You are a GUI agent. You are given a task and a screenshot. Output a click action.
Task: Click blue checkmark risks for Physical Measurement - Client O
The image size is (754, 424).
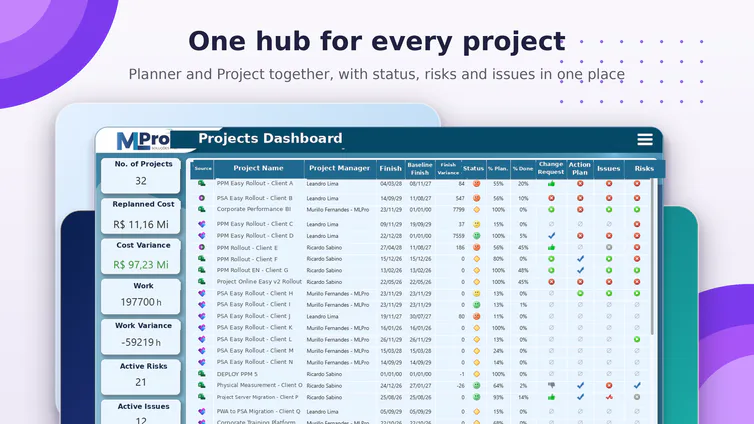pyautogui.click(x=637, y=386)
